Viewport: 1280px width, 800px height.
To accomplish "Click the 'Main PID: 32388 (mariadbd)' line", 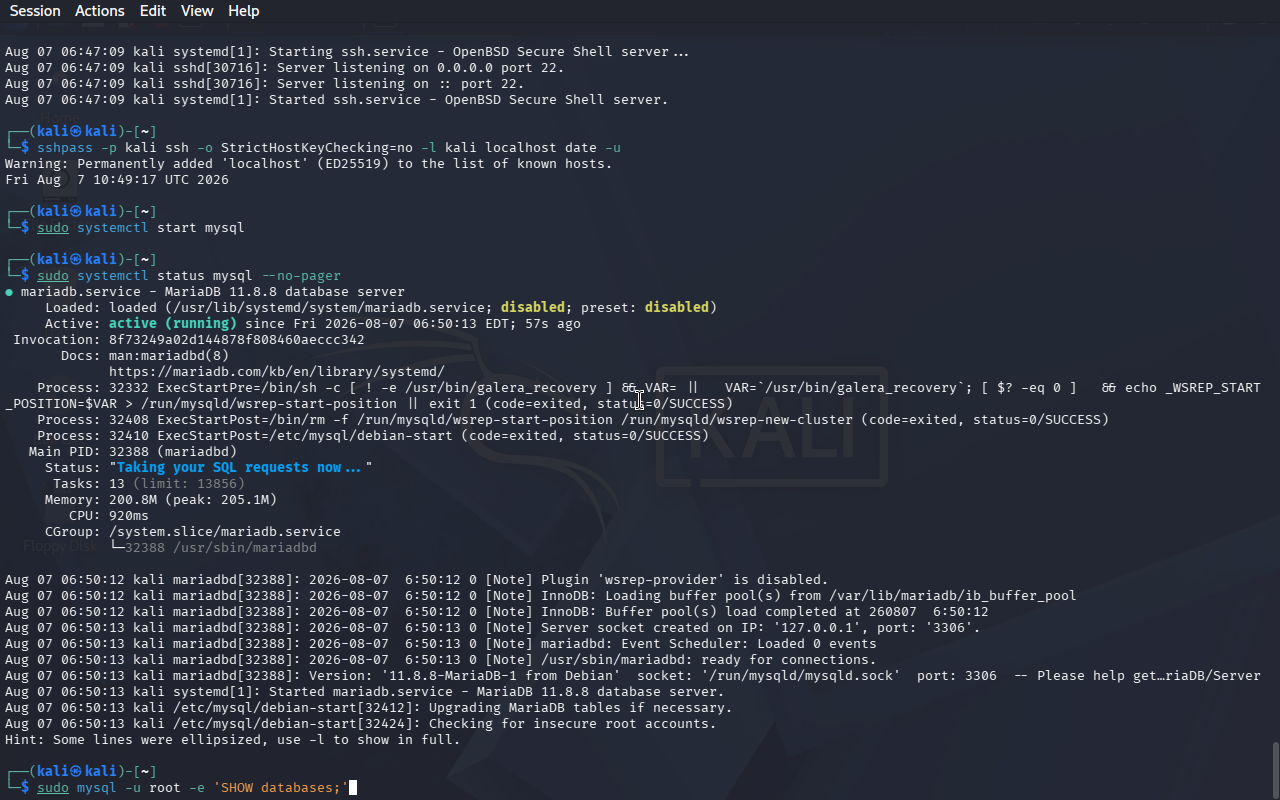I will pos(133,452).
